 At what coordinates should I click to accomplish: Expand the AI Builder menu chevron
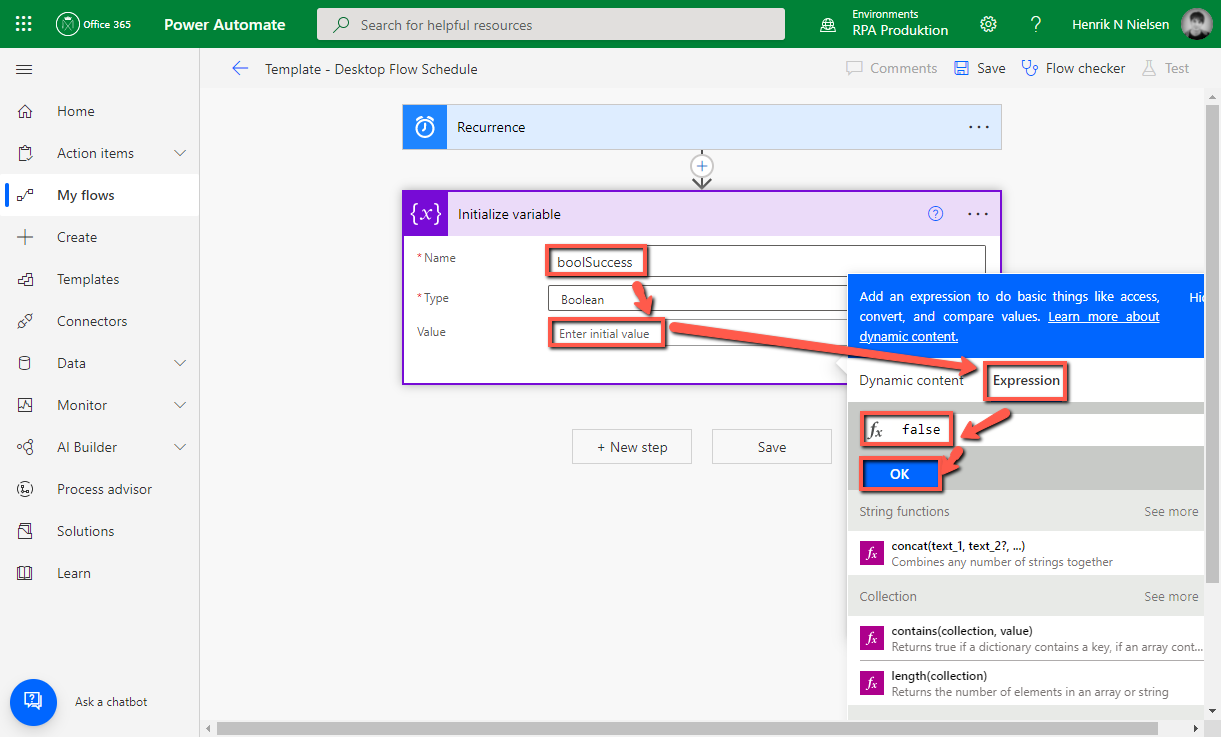coord(180,447)
